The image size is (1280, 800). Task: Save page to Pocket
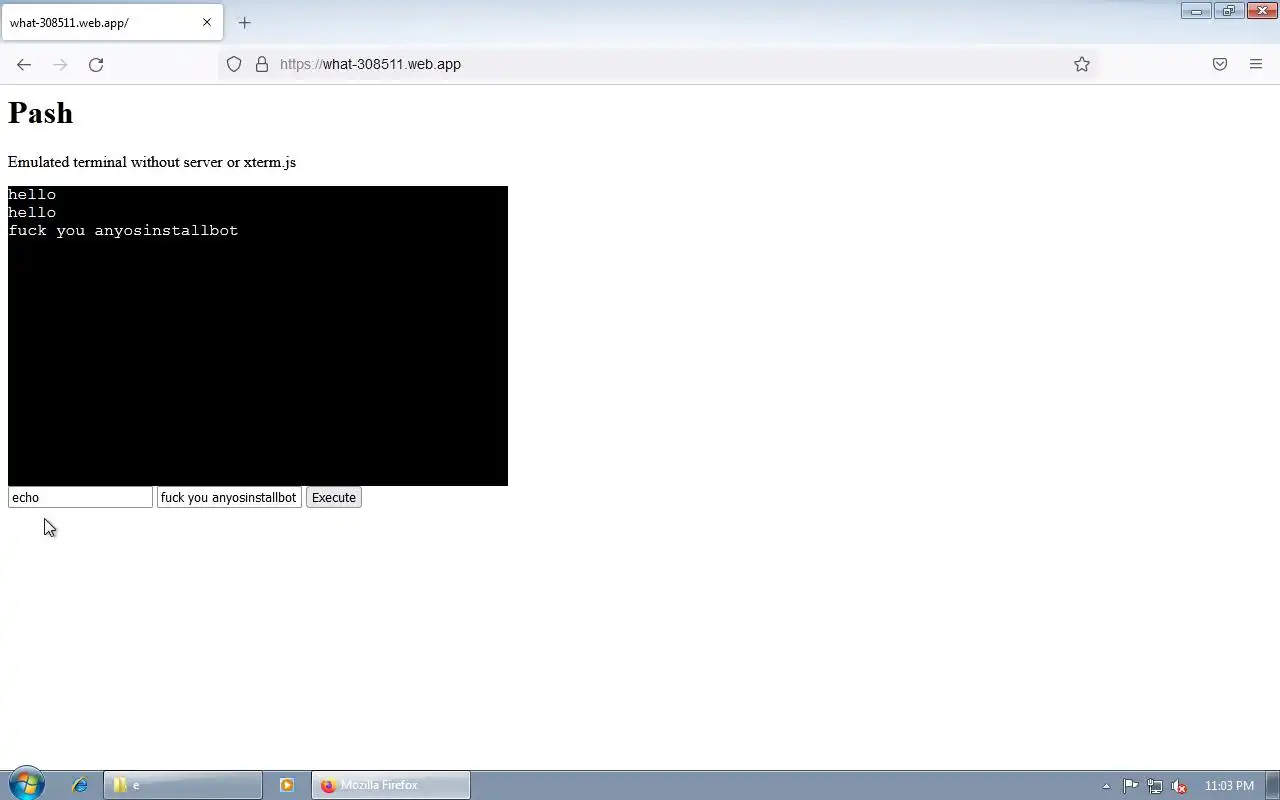(1220, 64)
